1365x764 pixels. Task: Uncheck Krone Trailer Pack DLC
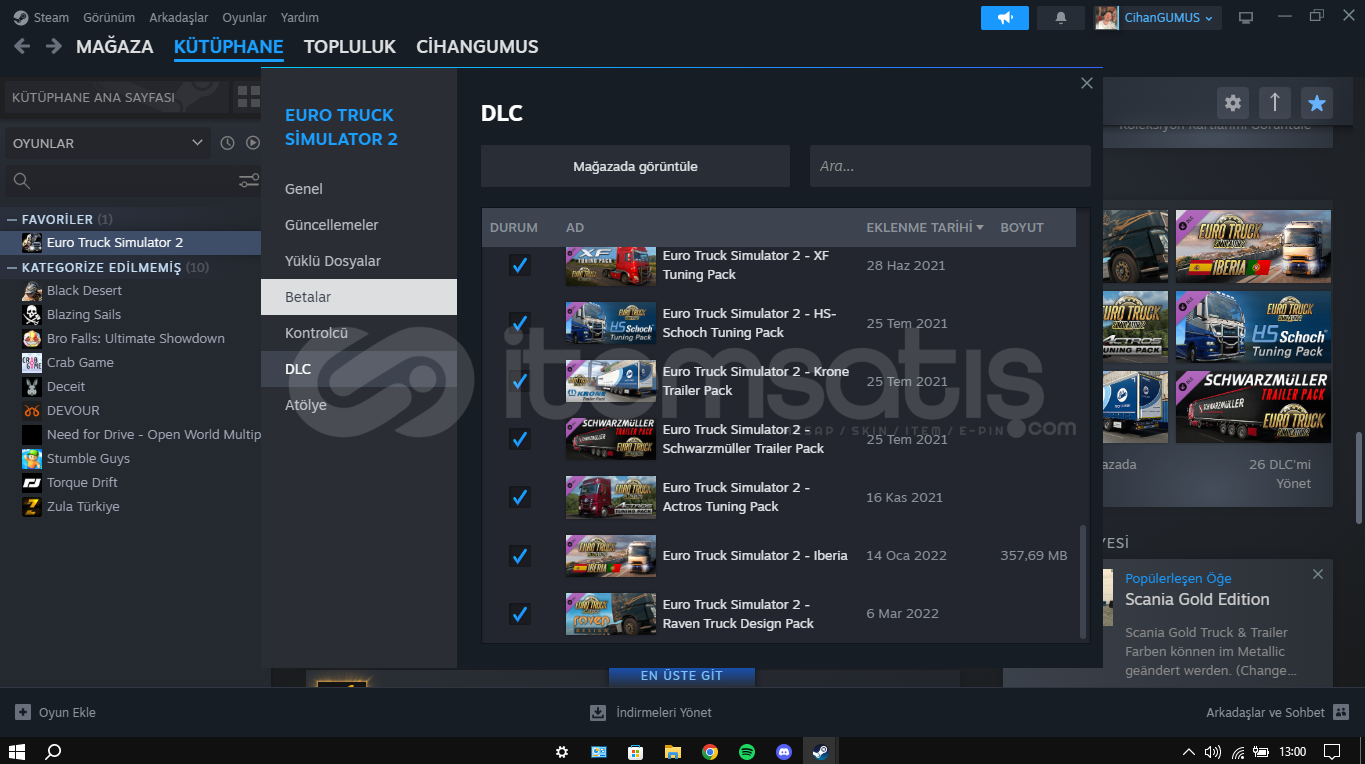pyautogui.click(x=520, y=381)
